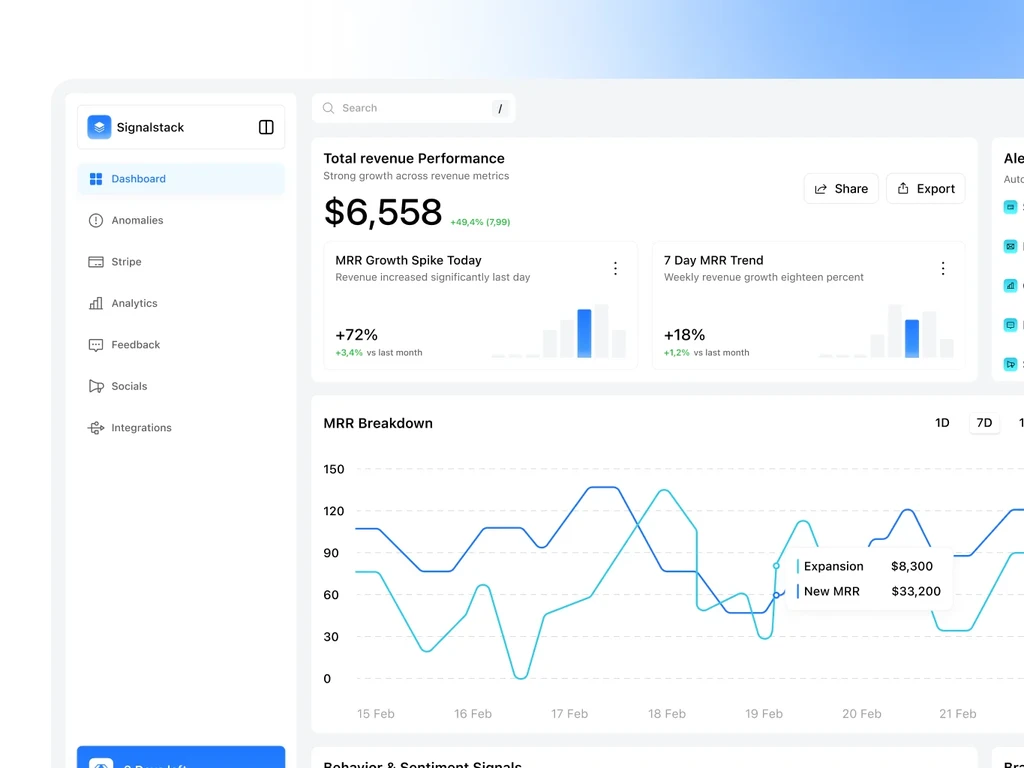Open Socials megaphone icon

(96, 387)
